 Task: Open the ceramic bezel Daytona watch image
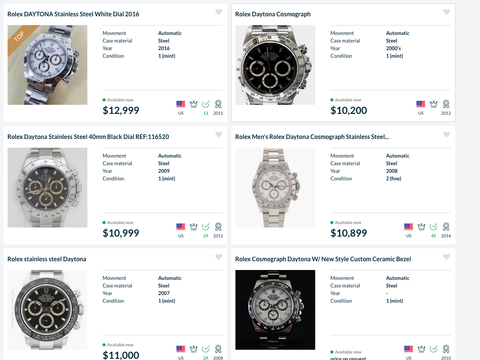click(x=275, y=310)
